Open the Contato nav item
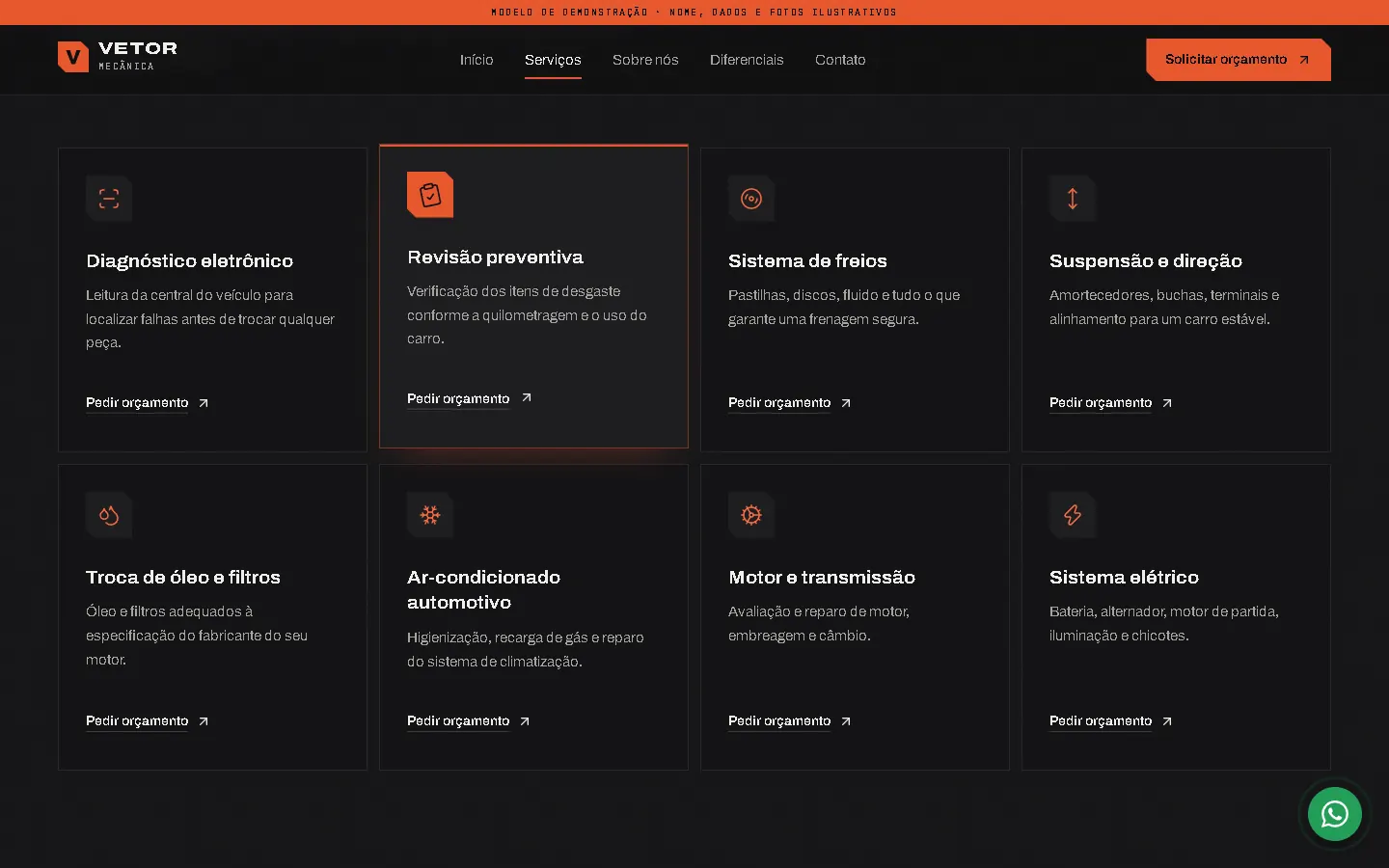 tap(840, 60)
